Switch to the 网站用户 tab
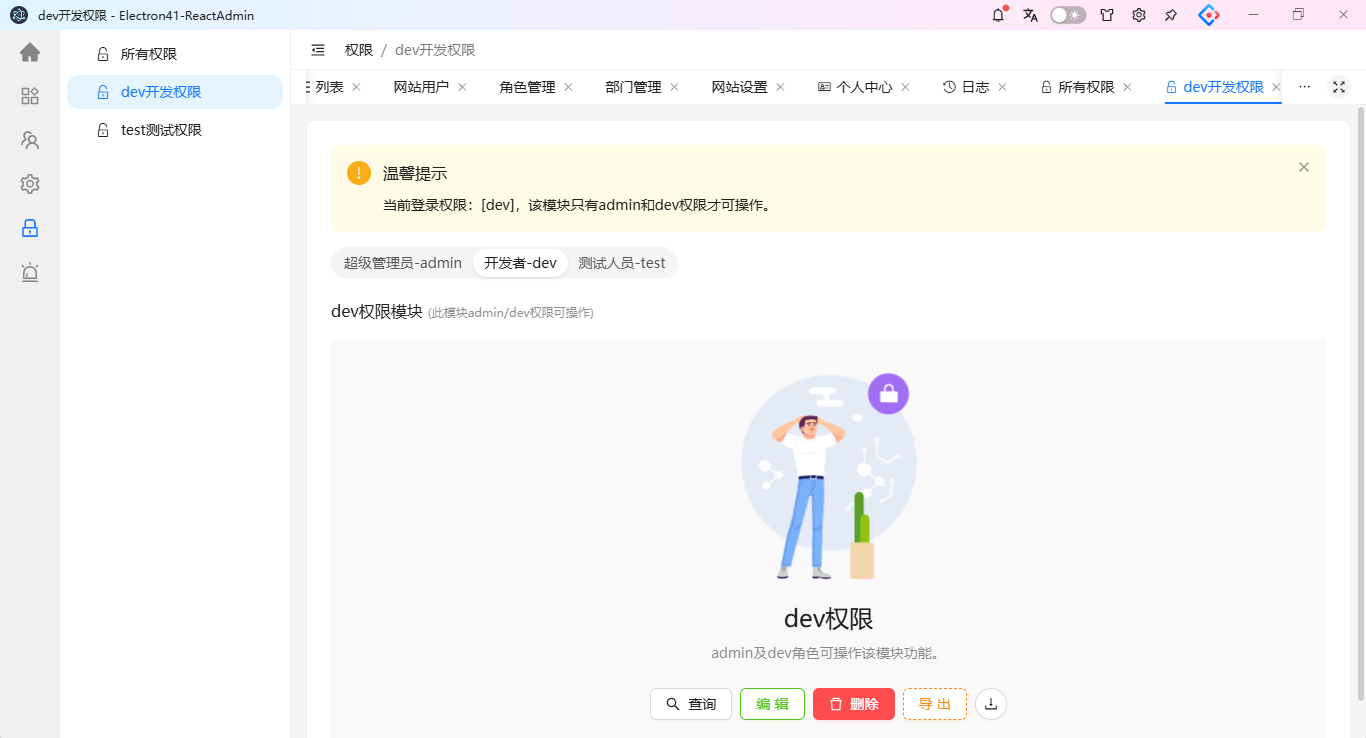 pyautogui.click(x=421, y=87)
